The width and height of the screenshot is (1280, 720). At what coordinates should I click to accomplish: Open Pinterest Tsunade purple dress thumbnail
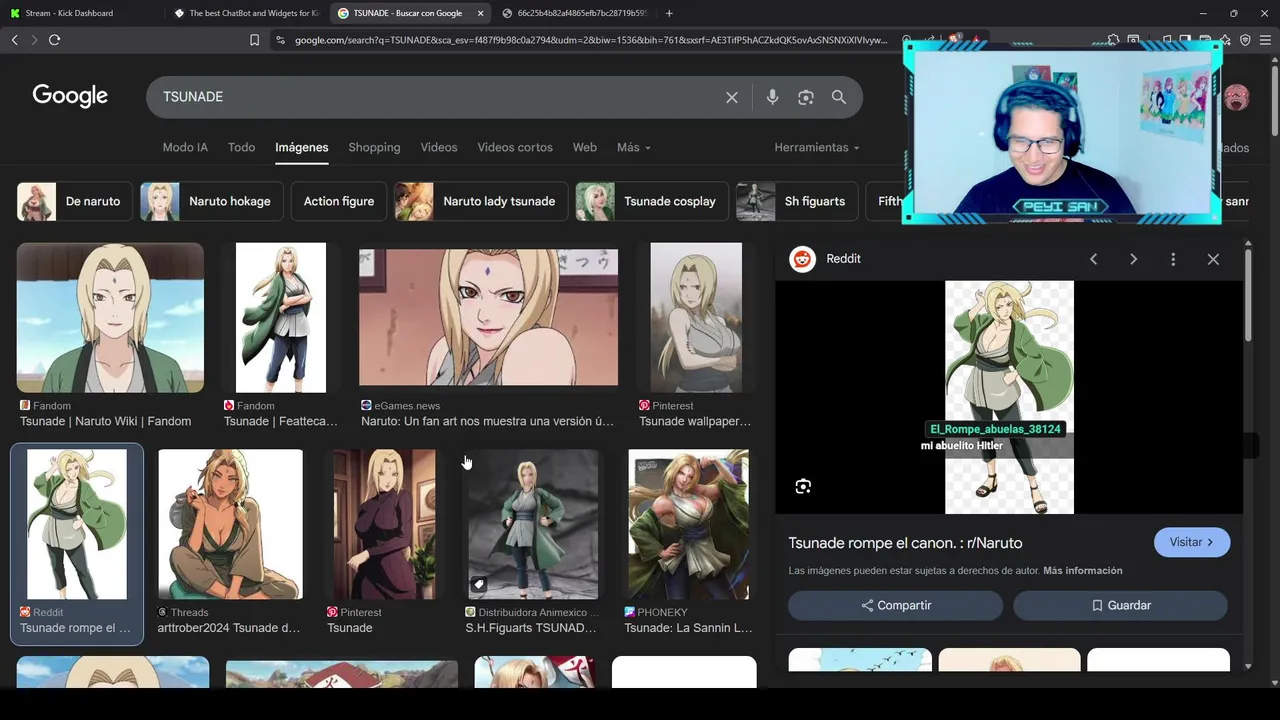coord(384,524)
